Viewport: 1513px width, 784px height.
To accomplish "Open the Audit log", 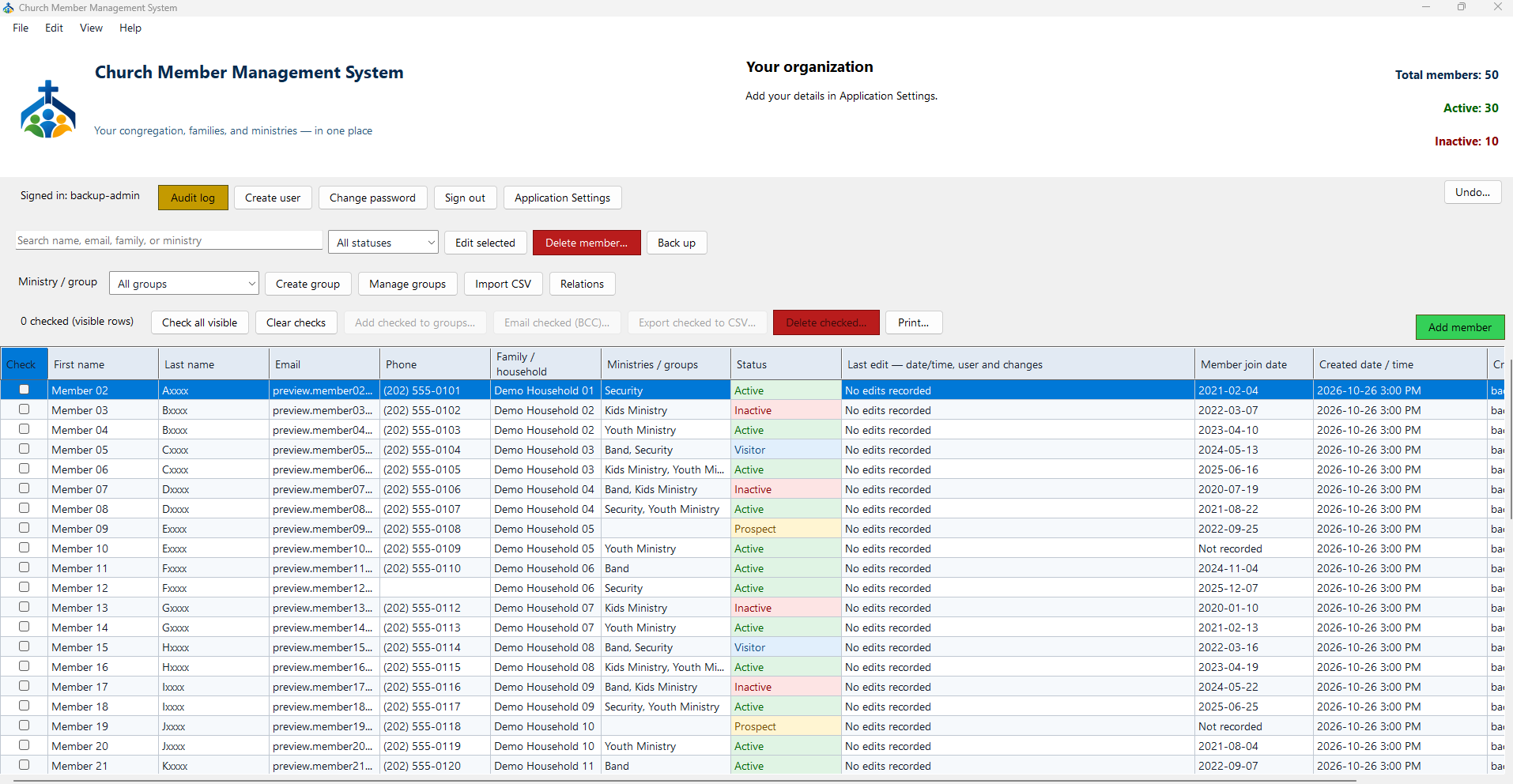I will coord(193,198).
